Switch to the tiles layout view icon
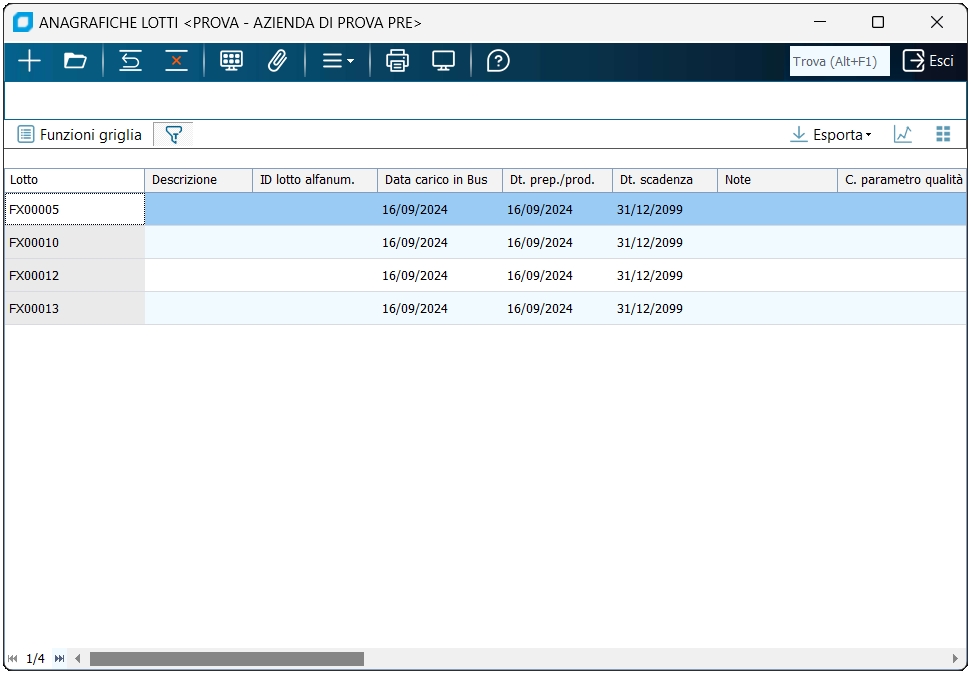 (x=942, y=134)
